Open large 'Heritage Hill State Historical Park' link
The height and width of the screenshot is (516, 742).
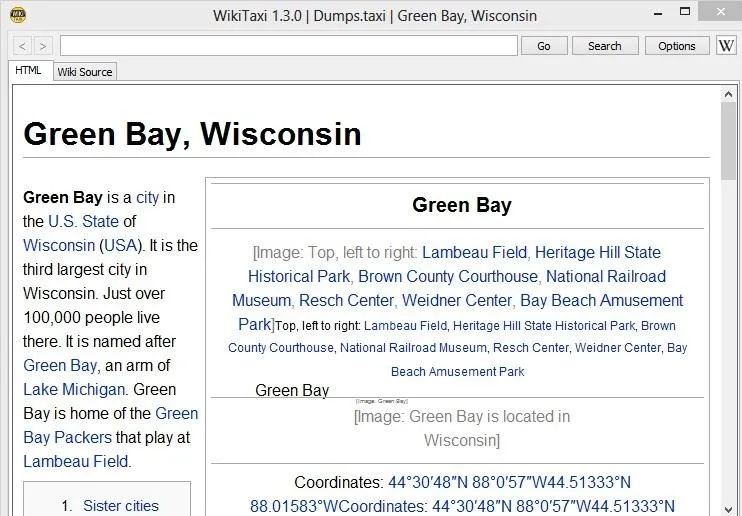(x=454, y=264)
